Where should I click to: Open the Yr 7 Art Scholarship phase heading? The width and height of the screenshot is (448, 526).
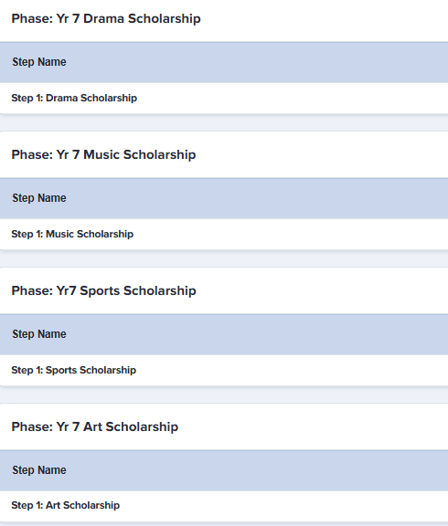95,427
